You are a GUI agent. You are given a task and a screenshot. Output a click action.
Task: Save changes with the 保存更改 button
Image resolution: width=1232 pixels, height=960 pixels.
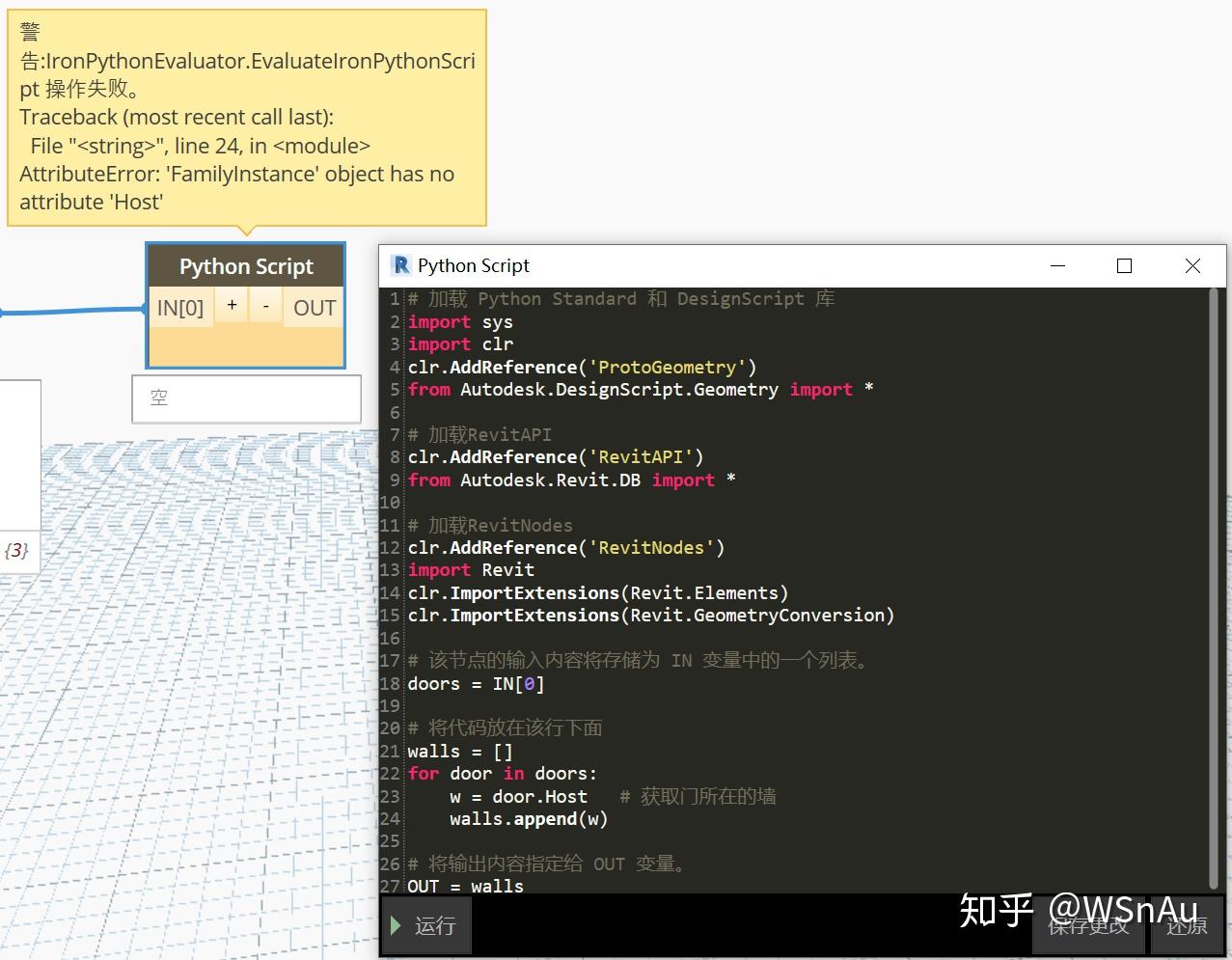click(x=1088, y=925)
